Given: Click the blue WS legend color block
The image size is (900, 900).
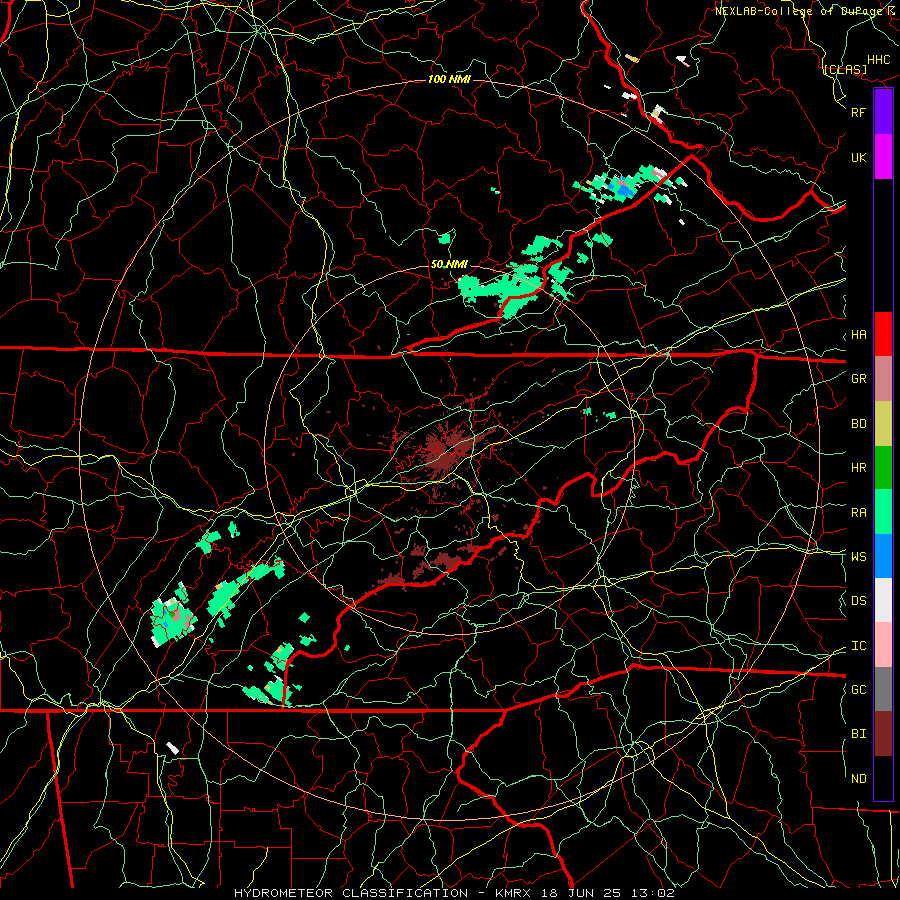Looking at the screenshot, I should [883, 556].
